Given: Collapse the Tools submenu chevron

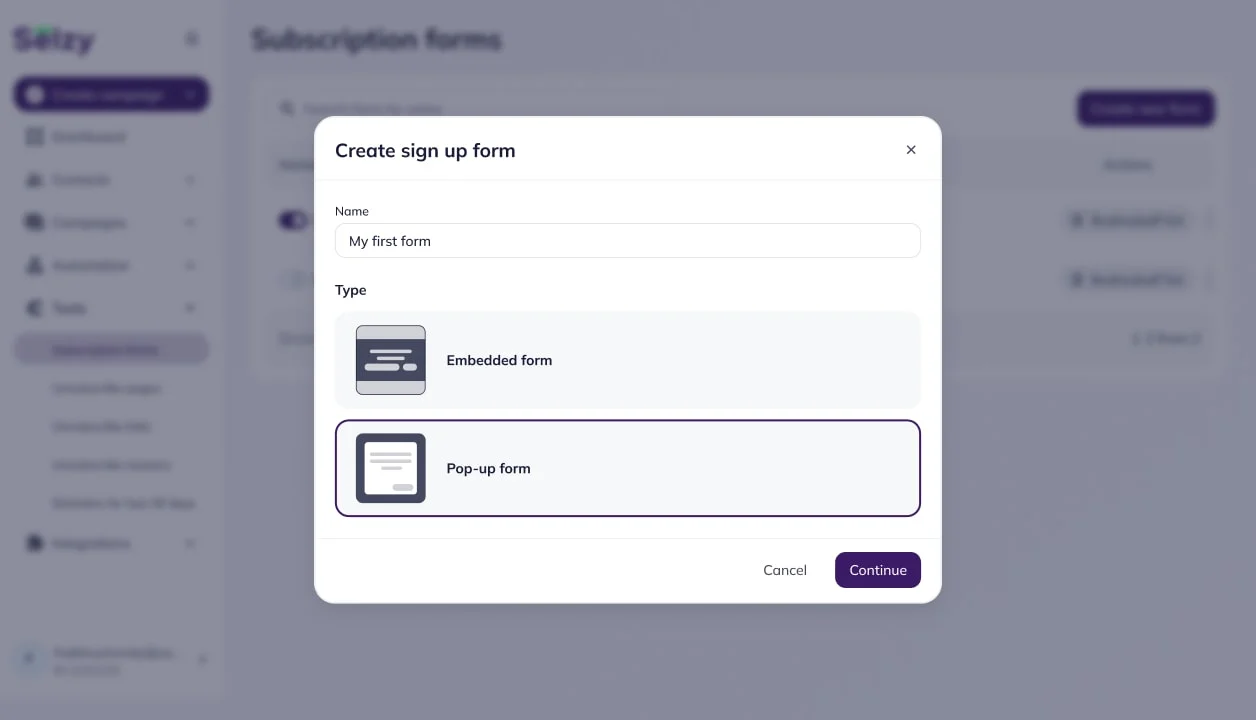Looking at the screenshot, I should 190,308.
